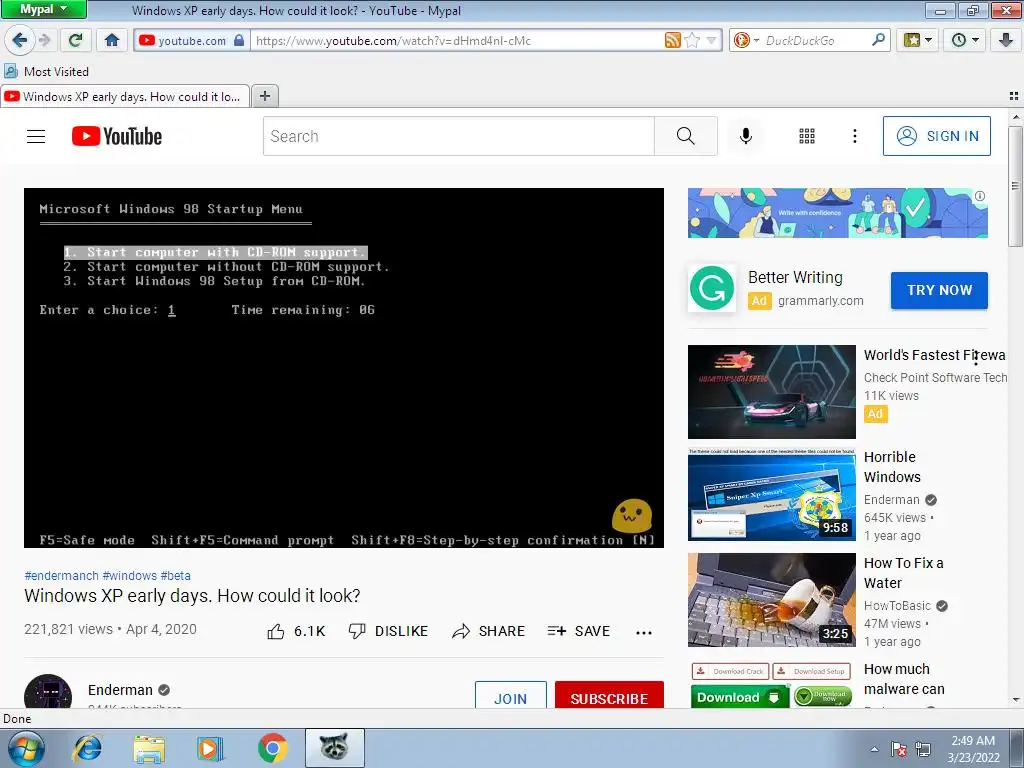Viewport: 1024px width, 768px height.
Task: Open the address bar history dropdown arrow
Action: pyautogui.click(x=711, y=40)
